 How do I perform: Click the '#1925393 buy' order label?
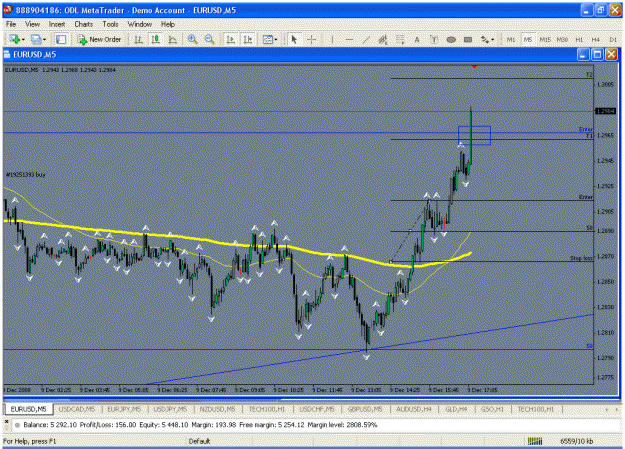(x=26, y=175)
